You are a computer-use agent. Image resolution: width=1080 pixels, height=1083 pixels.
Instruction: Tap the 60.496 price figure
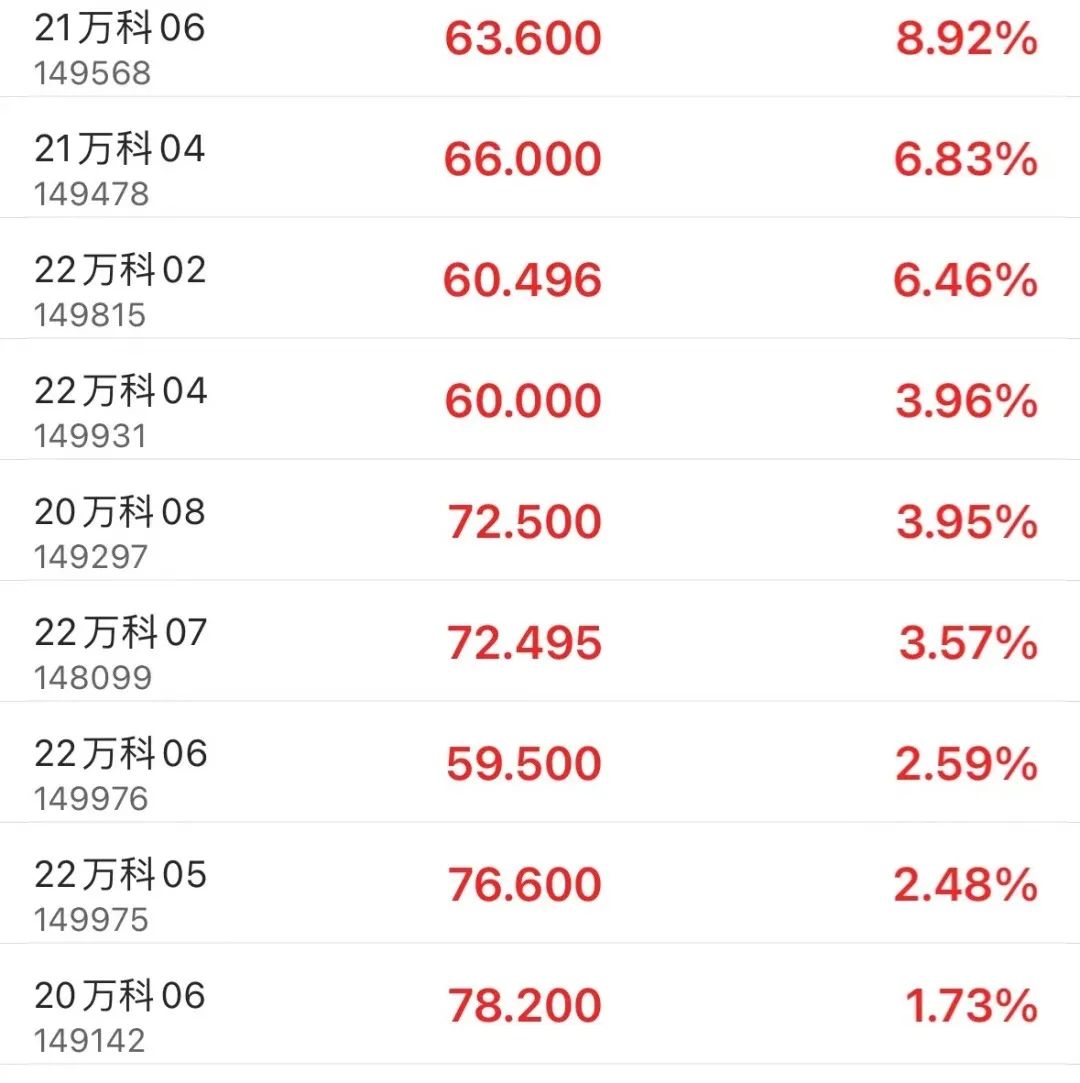pyautogui.click(x=523, y=282)
